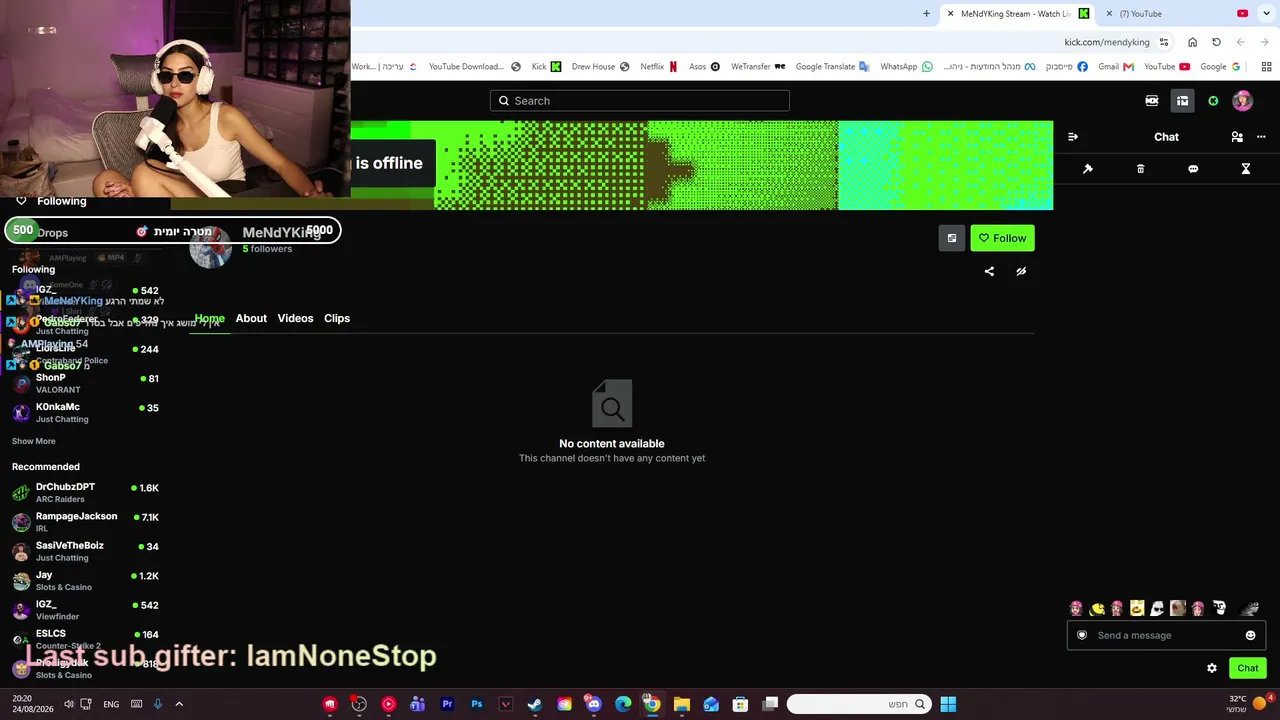
Task: Open the Drew House bookmark
Action: [600, 67]
